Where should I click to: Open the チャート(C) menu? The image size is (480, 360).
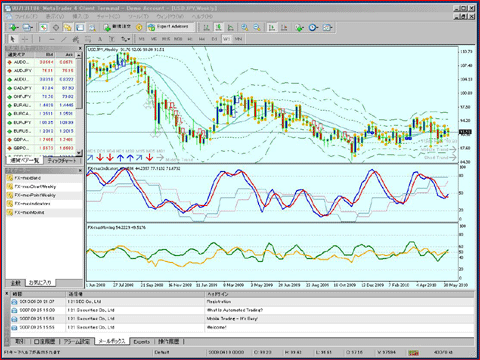tap(108, 16)
